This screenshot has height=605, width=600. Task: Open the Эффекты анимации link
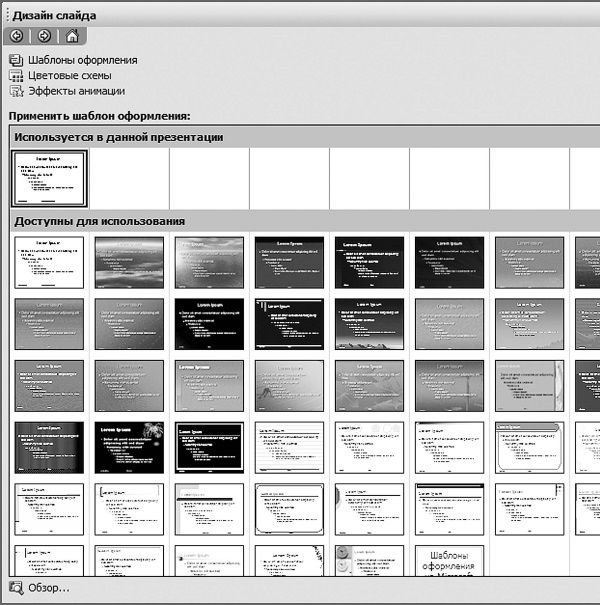pos(76,91)
